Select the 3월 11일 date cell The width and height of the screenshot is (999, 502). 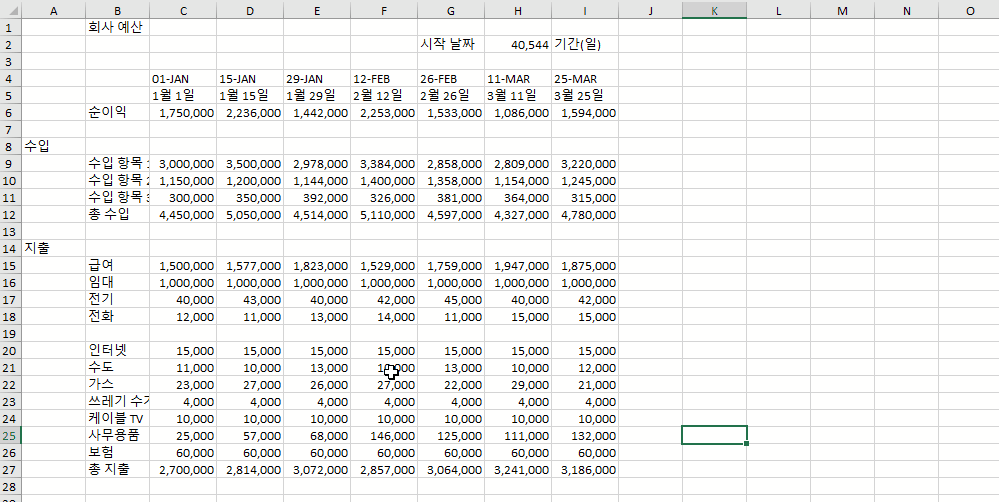point(518,96)
